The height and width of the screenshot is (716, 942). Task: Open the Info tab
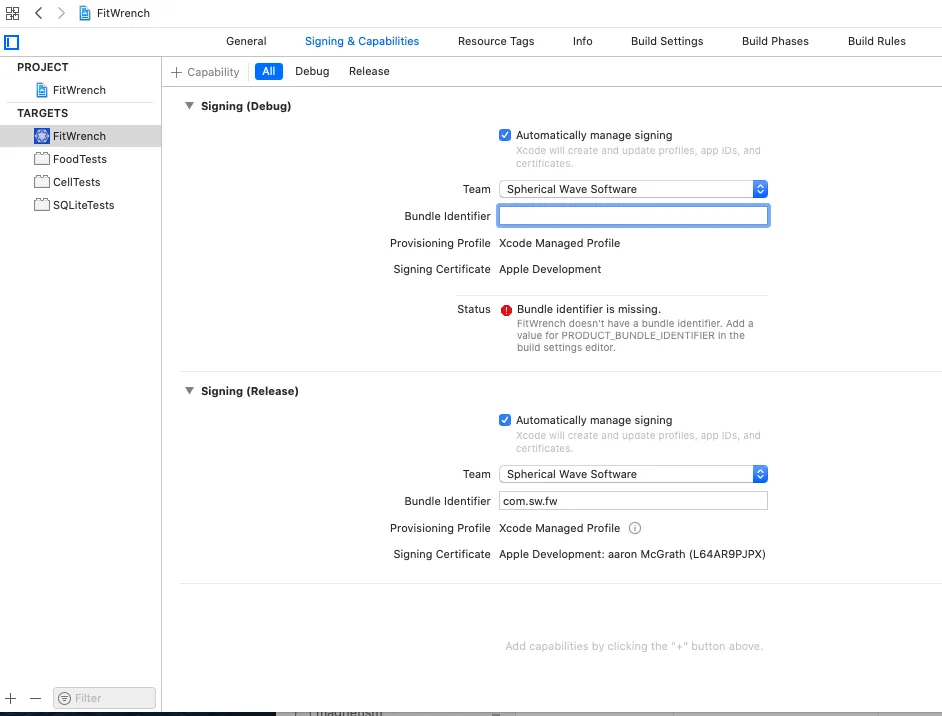(x=582, y=41)
